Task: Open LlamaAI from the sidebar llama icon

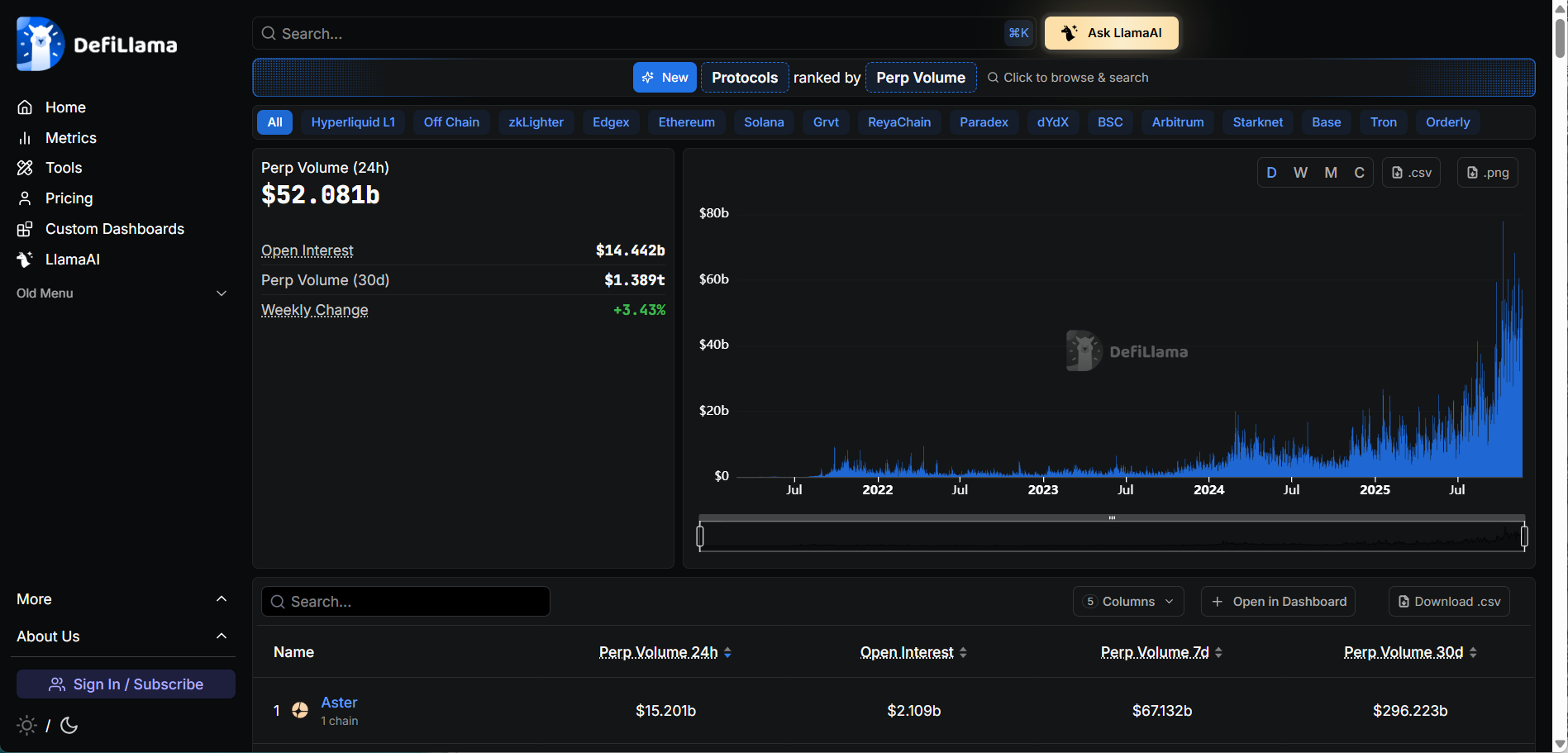Action: (25, 260)
